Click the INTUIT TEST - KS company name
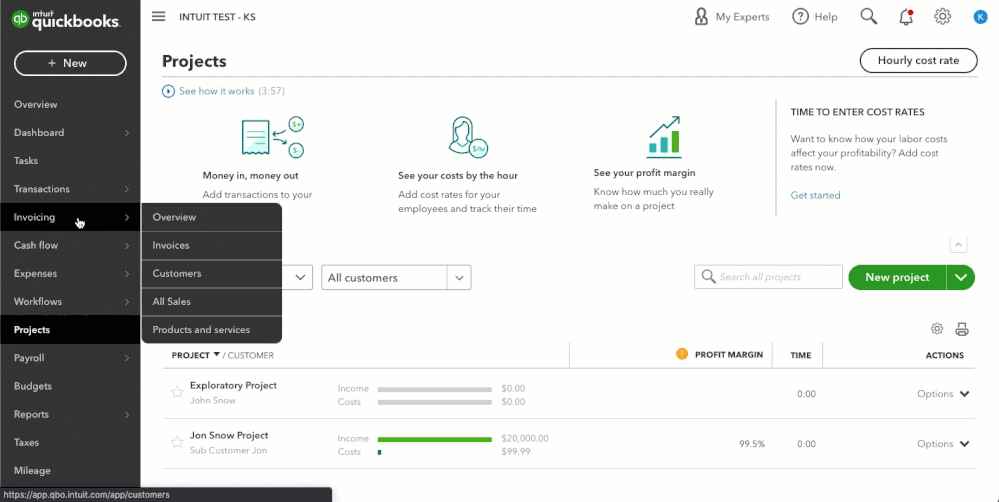This screenshot has height=502, width=999. 218,17
